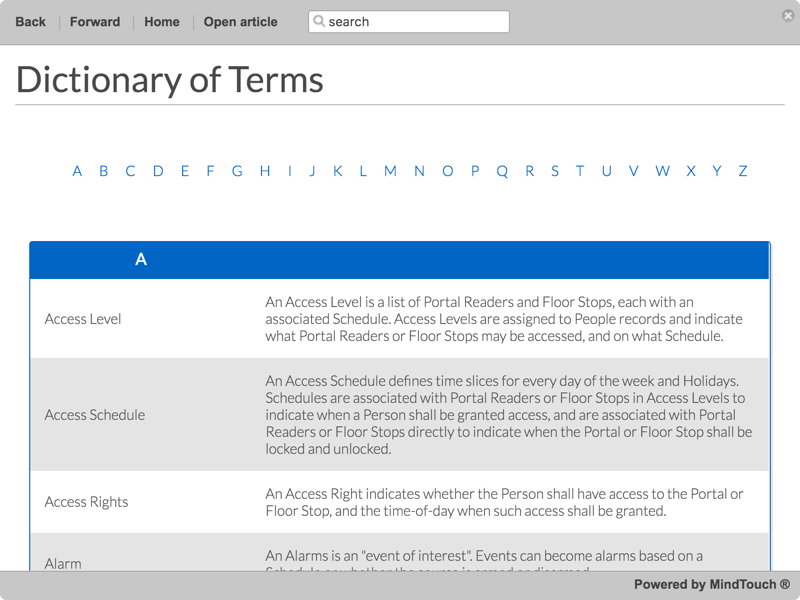Jump to terms starting with G
The width and height of the screenshot is (800, 600).
coord(237,171)
